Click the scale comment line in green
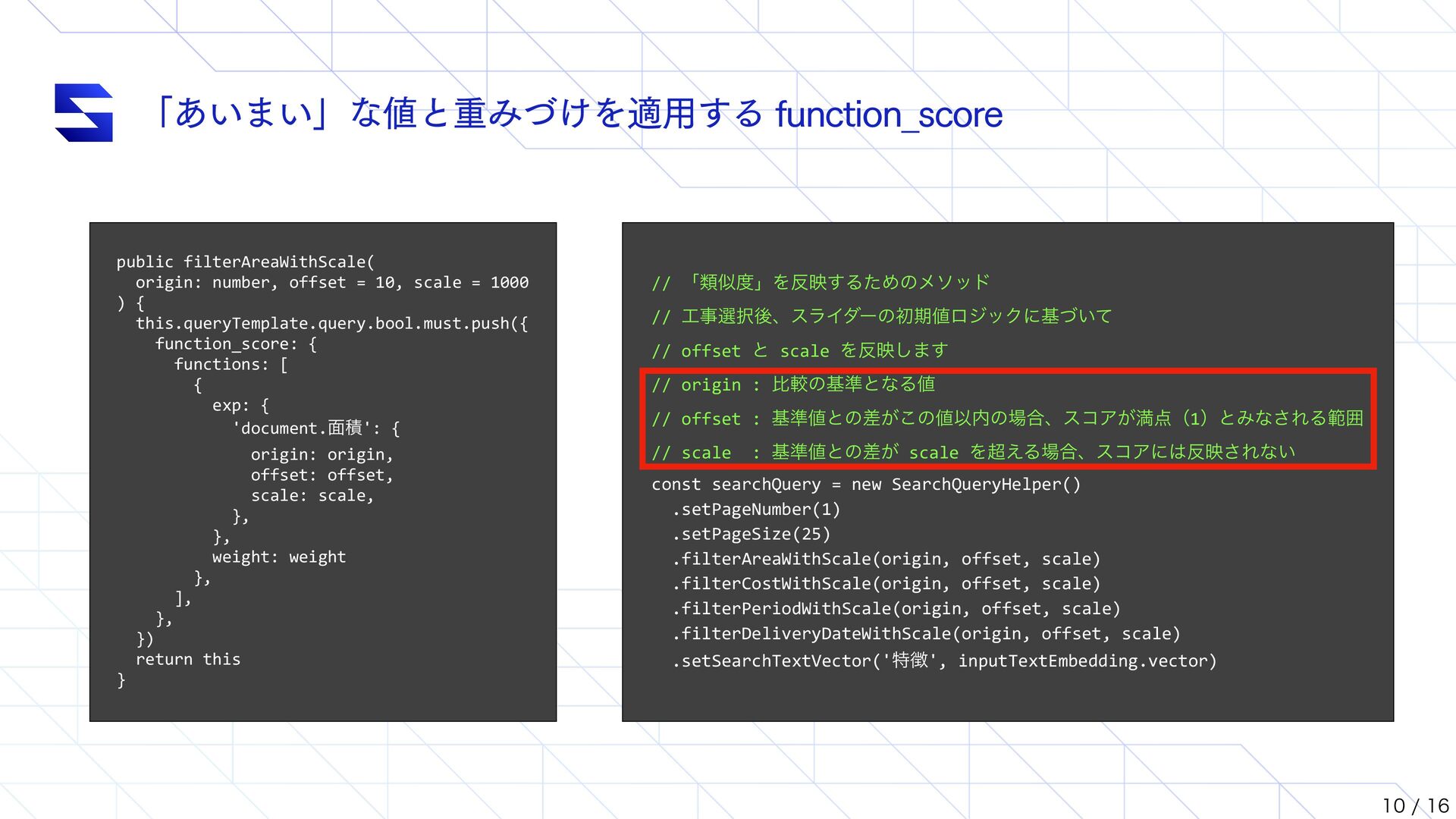1456x819 pixels. (x=972, y=453)
